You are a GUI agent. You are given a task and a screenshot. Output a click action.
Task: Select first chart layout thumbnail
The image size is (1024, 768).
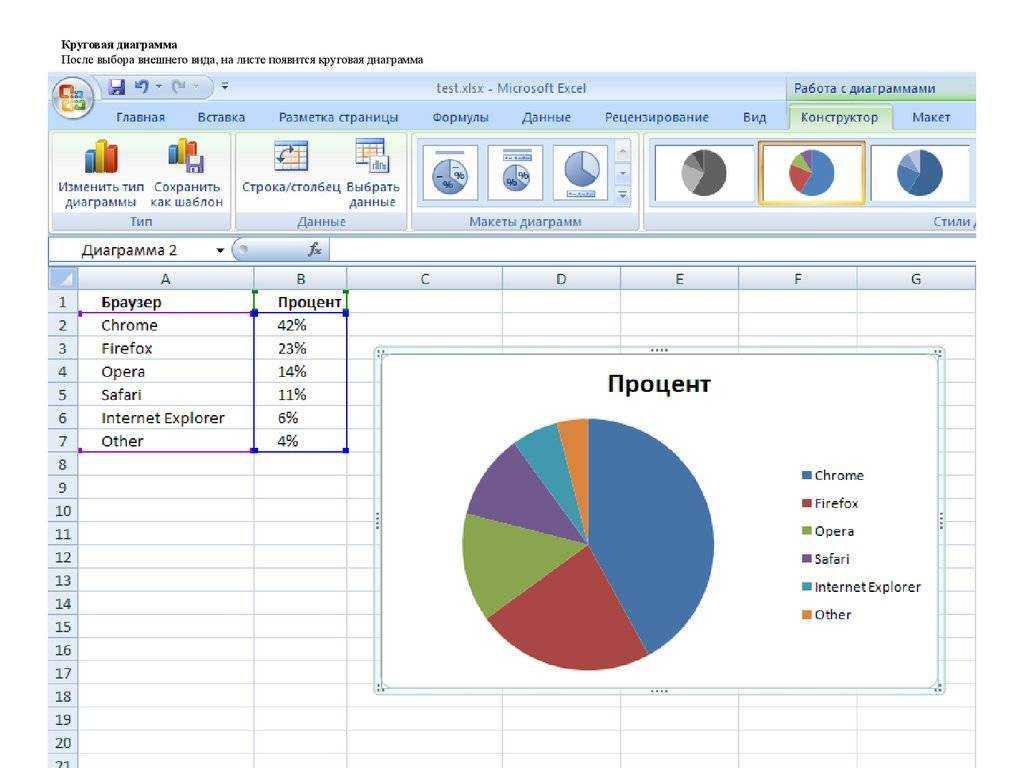click(x=451, y=173)
